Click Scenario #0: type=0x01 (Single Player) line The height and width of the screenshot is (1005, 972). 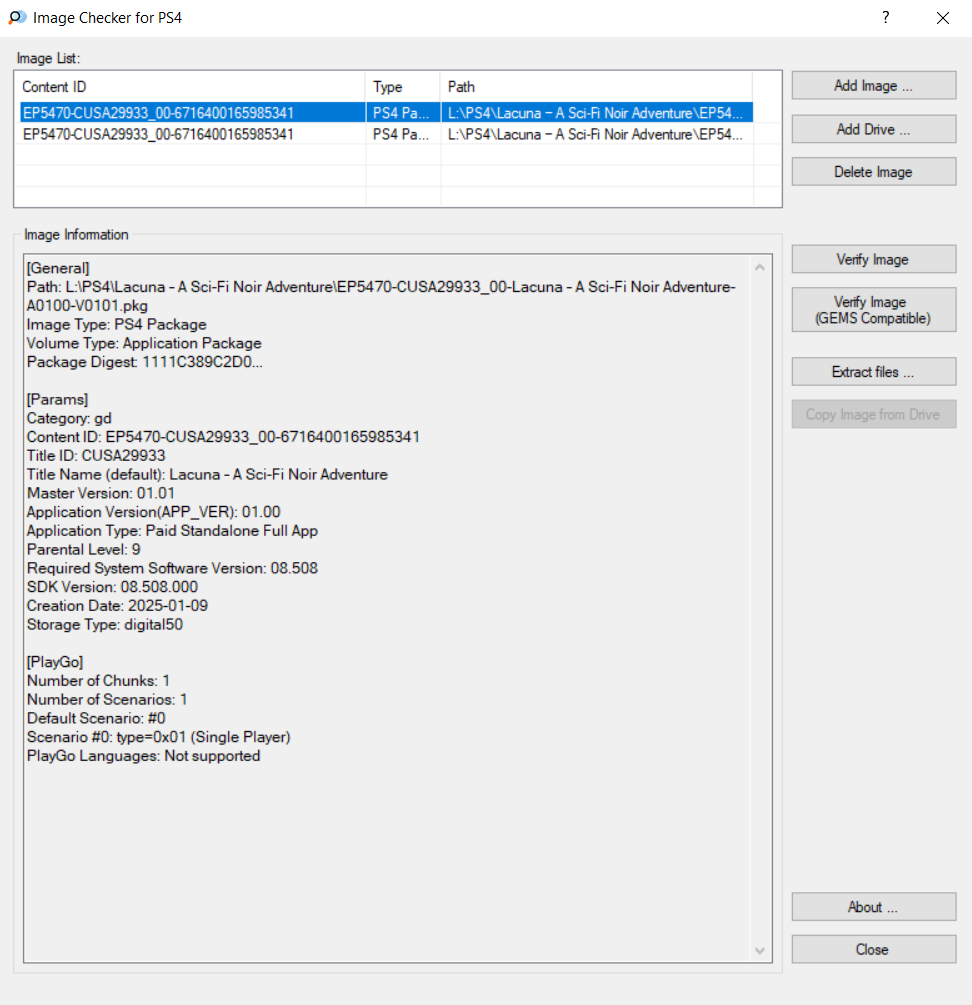coord(159,736)
